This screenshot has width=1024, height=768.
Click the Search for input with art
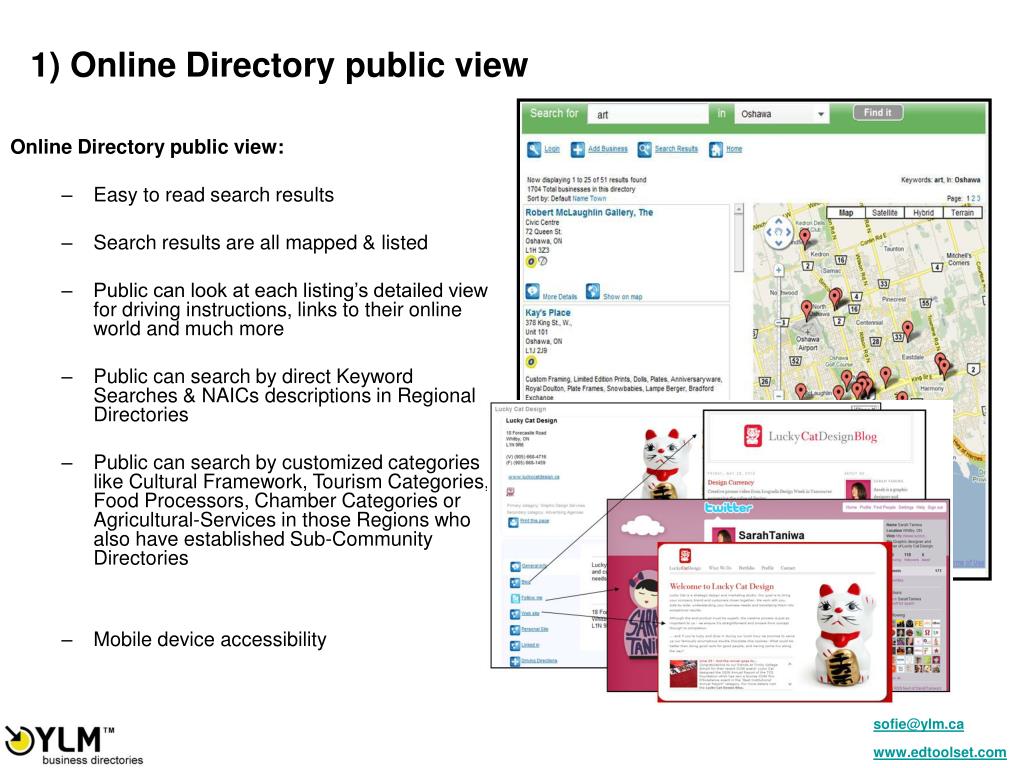coord(648,114)
